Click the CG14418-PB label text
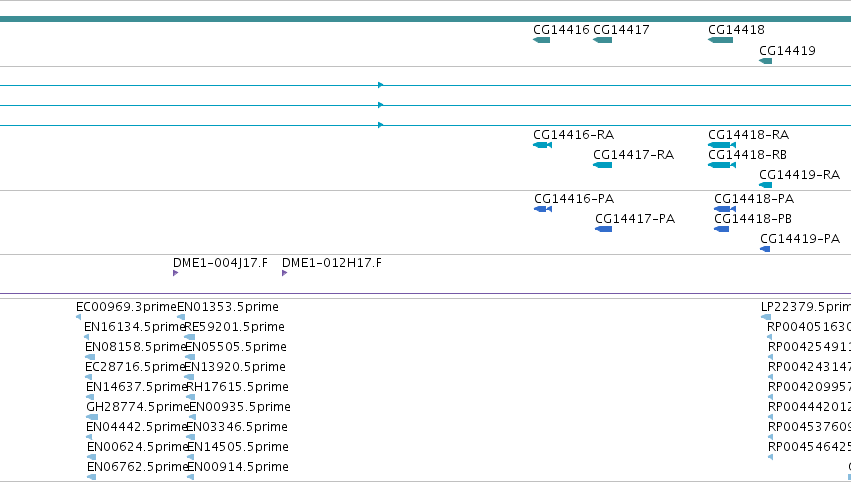The height and width of the screenshot is (482, 851). pos(753,219)
